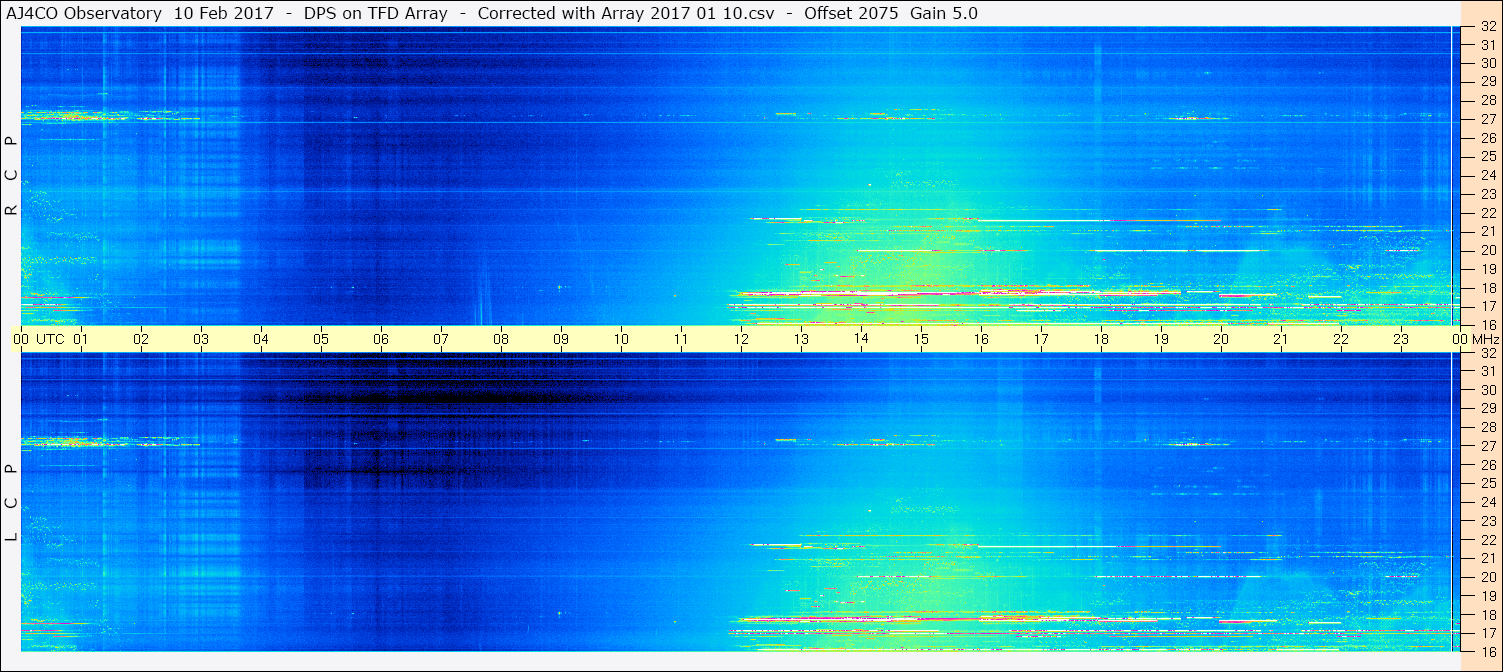Image resolution: width=1503 pixels, height=672 pixels.
Task: Select the 03 hour marker on time axis
Action: [x=201, y=339]
